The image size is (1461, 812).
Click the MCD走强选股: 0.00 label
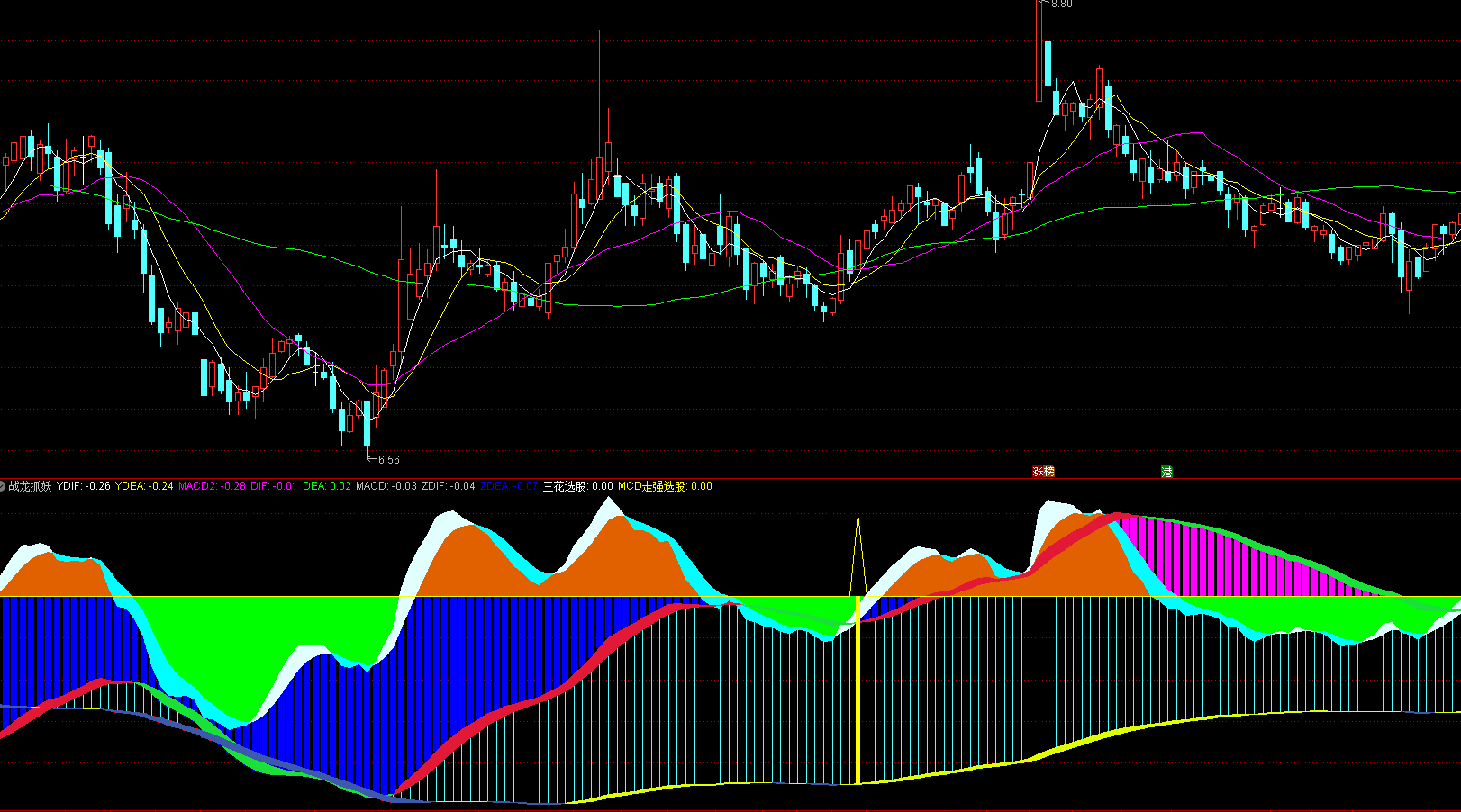[x=665, y=486]
